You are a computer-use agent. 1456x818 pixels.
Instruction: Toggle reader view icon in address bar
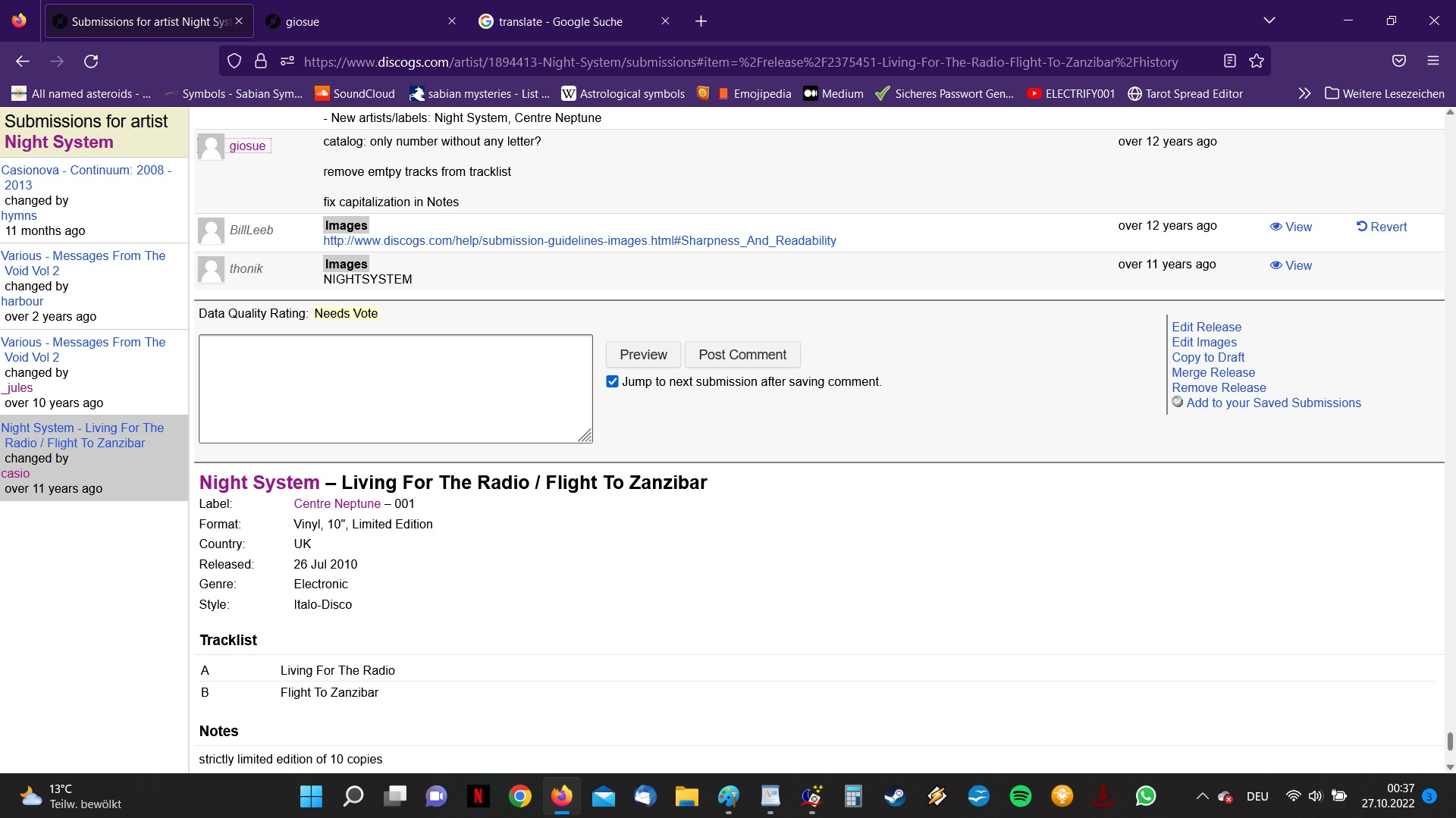click(x=1230, y=61)
